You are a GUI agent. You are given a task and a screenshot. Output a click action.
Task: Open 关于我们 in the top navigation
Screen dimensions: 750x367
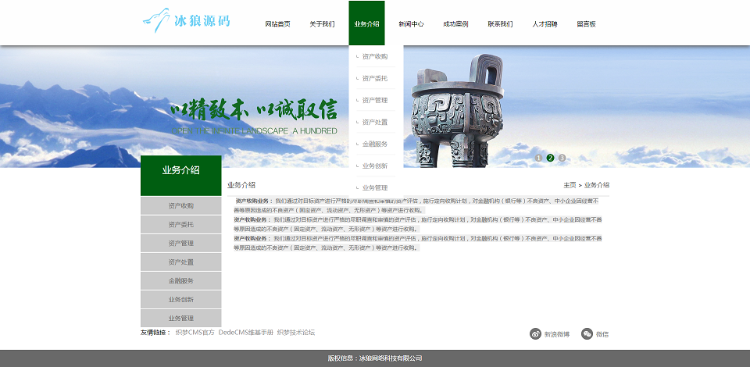[322, 24]
